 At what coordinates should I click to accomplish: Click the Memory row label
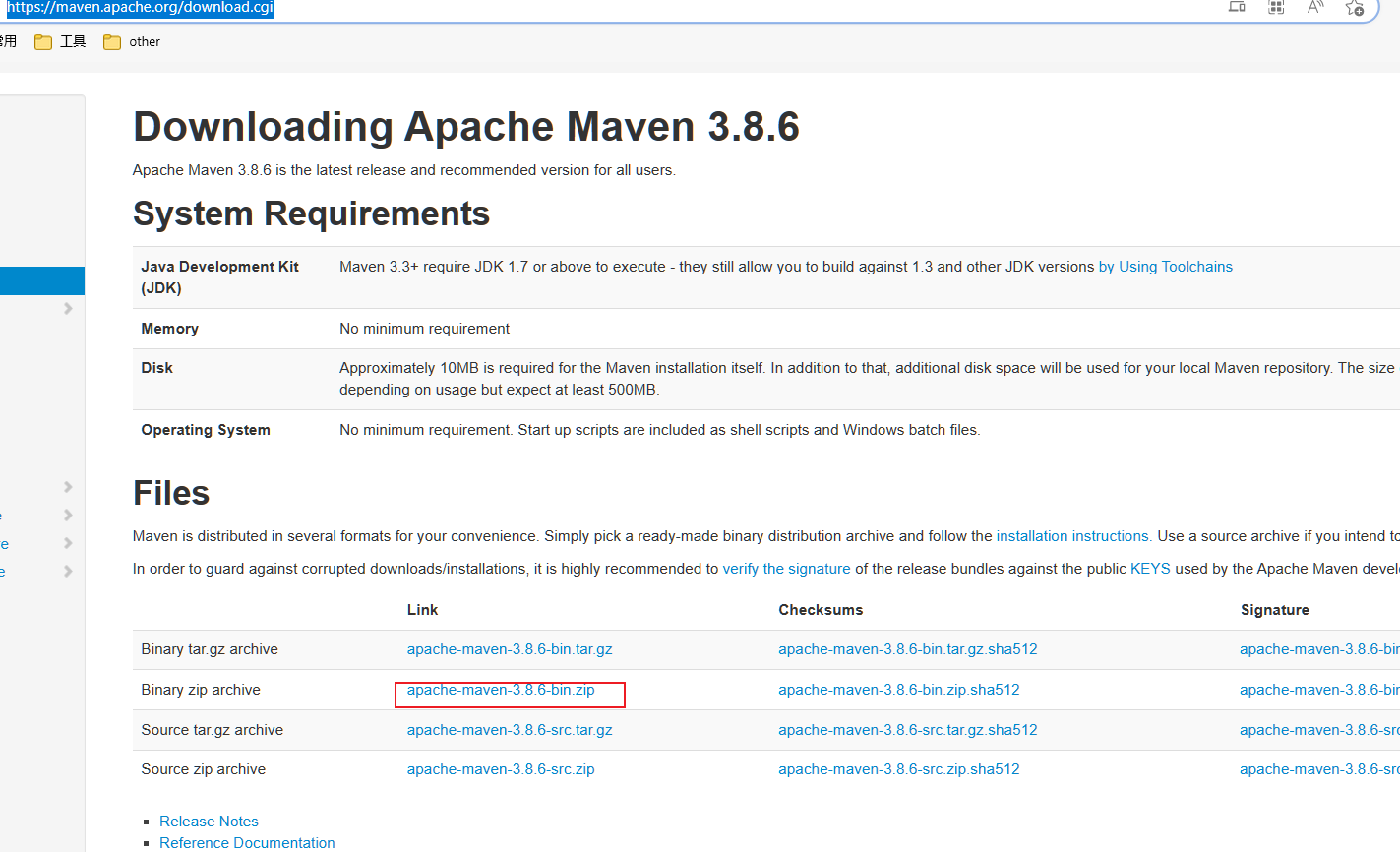[x=169, y=329]
